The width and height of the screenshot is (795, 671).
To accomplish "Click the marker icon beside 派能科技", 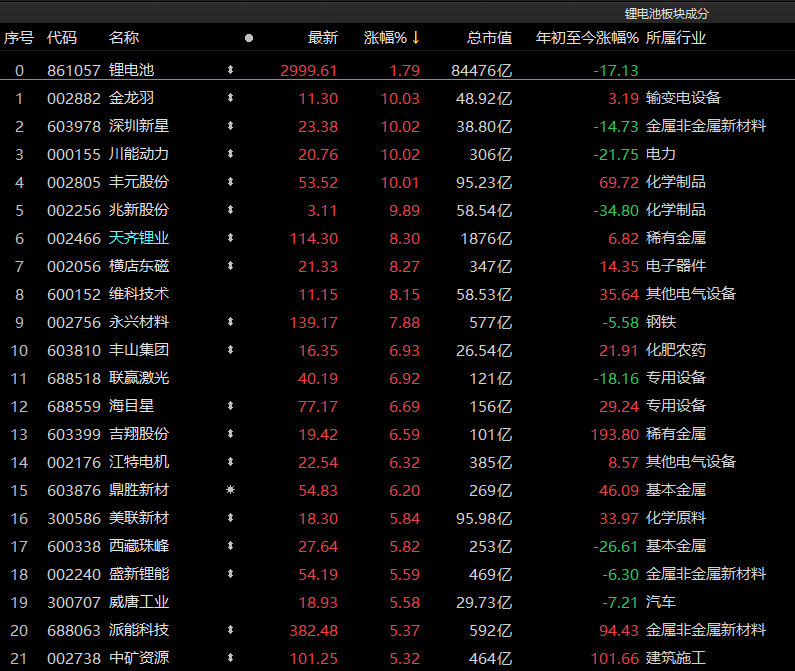I will 231,630.
